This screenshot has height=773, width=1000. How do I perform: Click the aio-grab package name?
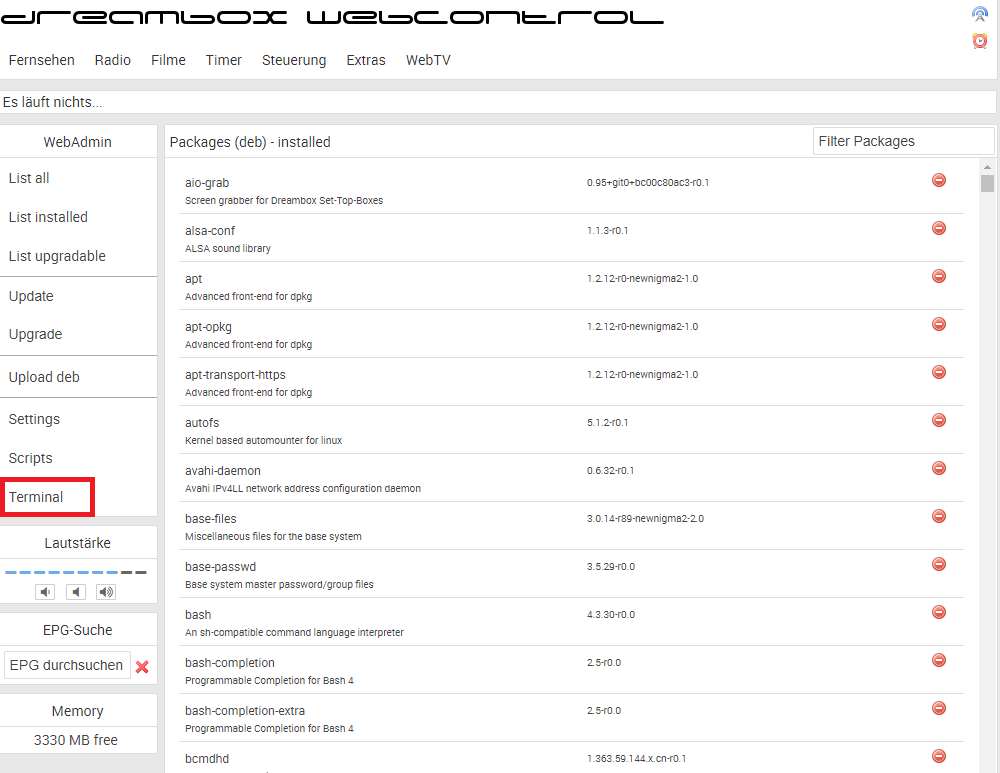point(207,182)
